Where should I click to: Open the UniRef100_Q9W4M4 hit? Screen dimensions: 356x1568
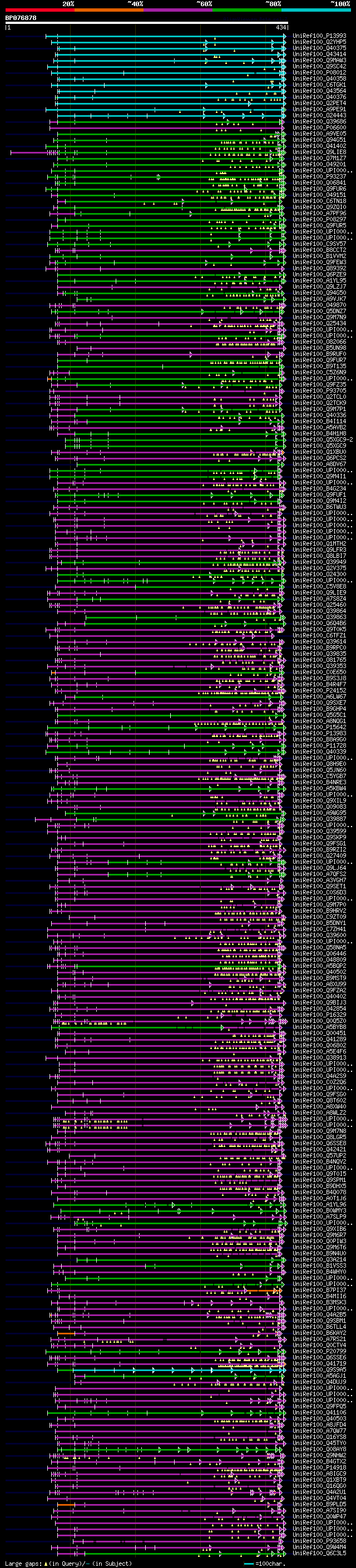point(319,1547)
